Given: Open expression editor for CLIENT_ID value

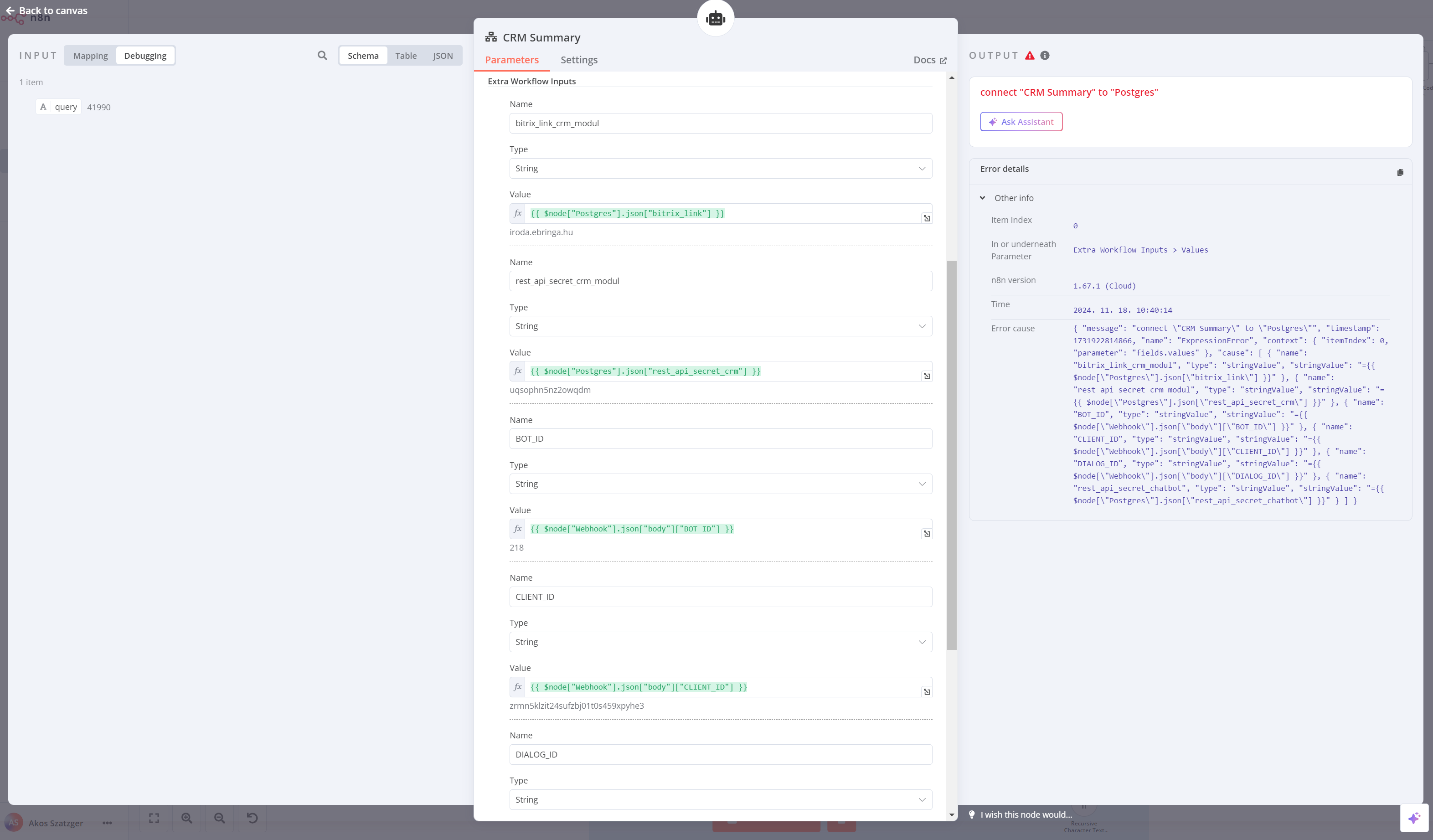Looking at the screenshot, I should (x=926, y=691).
